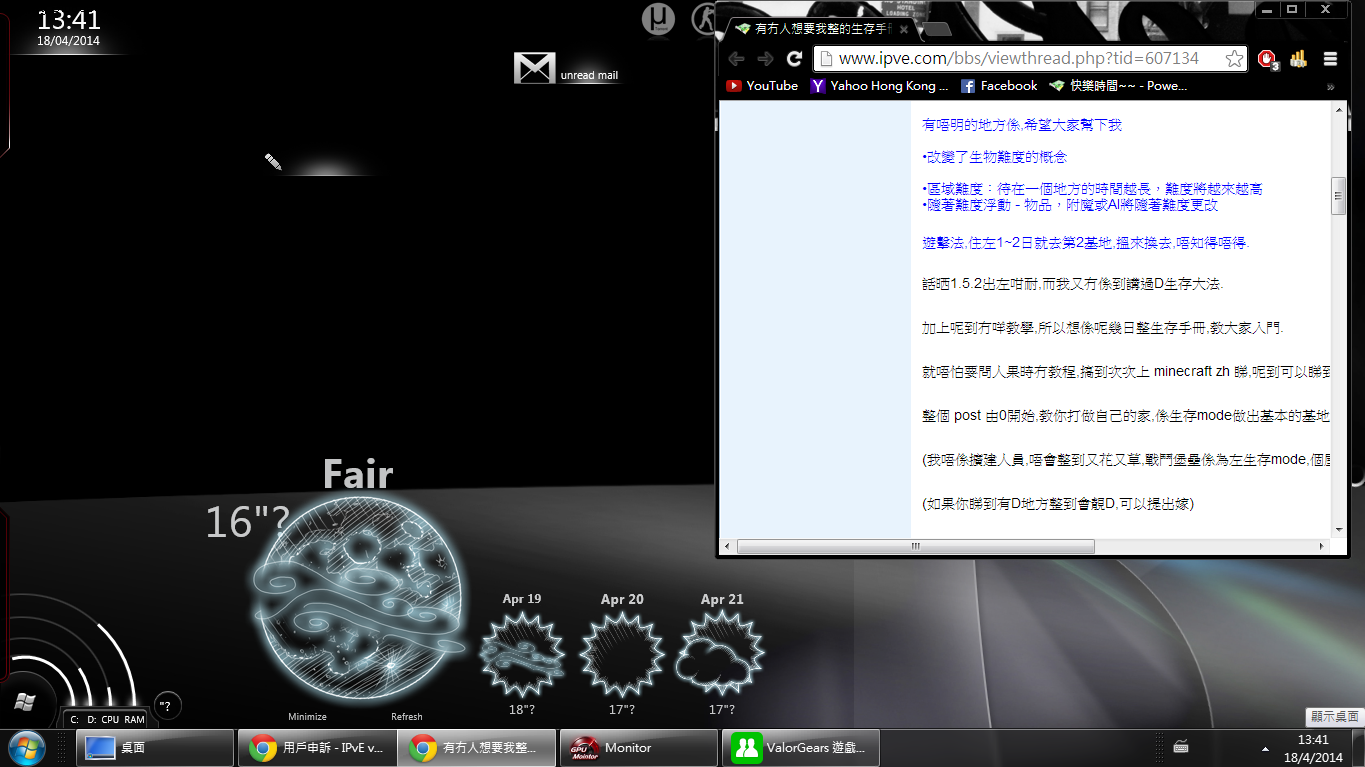Click the yellow bar-chart extension icon
This screenshot has width=1365, height=767.
1298,59
